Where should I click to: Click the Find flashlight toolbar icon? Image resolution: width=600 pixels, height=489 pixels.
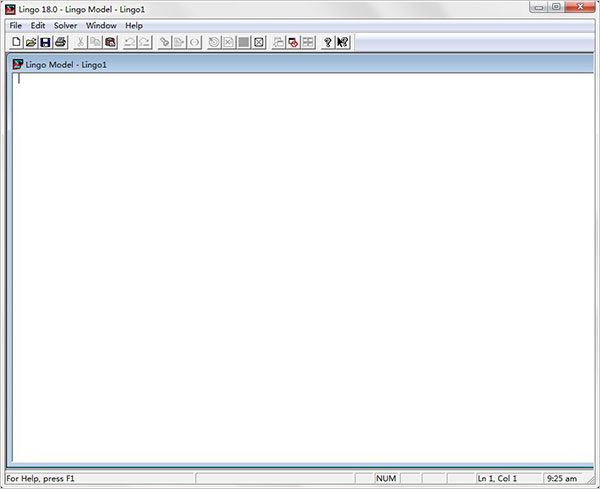tap(165, 42)
